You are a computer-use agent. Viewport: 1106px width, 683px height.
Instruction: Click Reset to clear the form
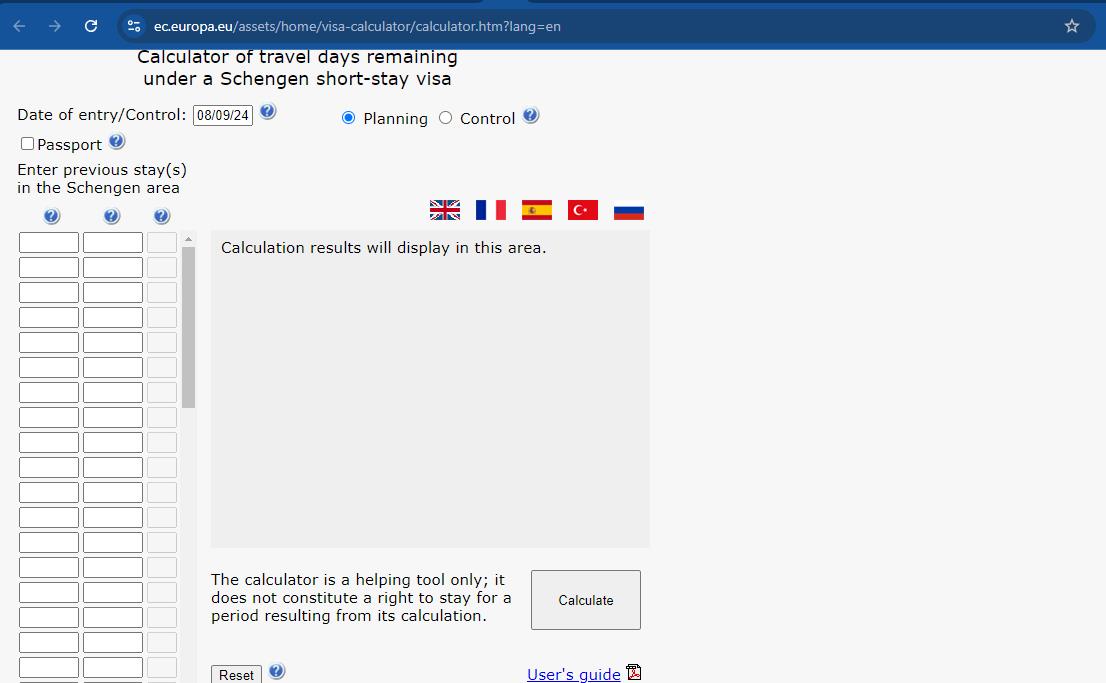(236, 675)
